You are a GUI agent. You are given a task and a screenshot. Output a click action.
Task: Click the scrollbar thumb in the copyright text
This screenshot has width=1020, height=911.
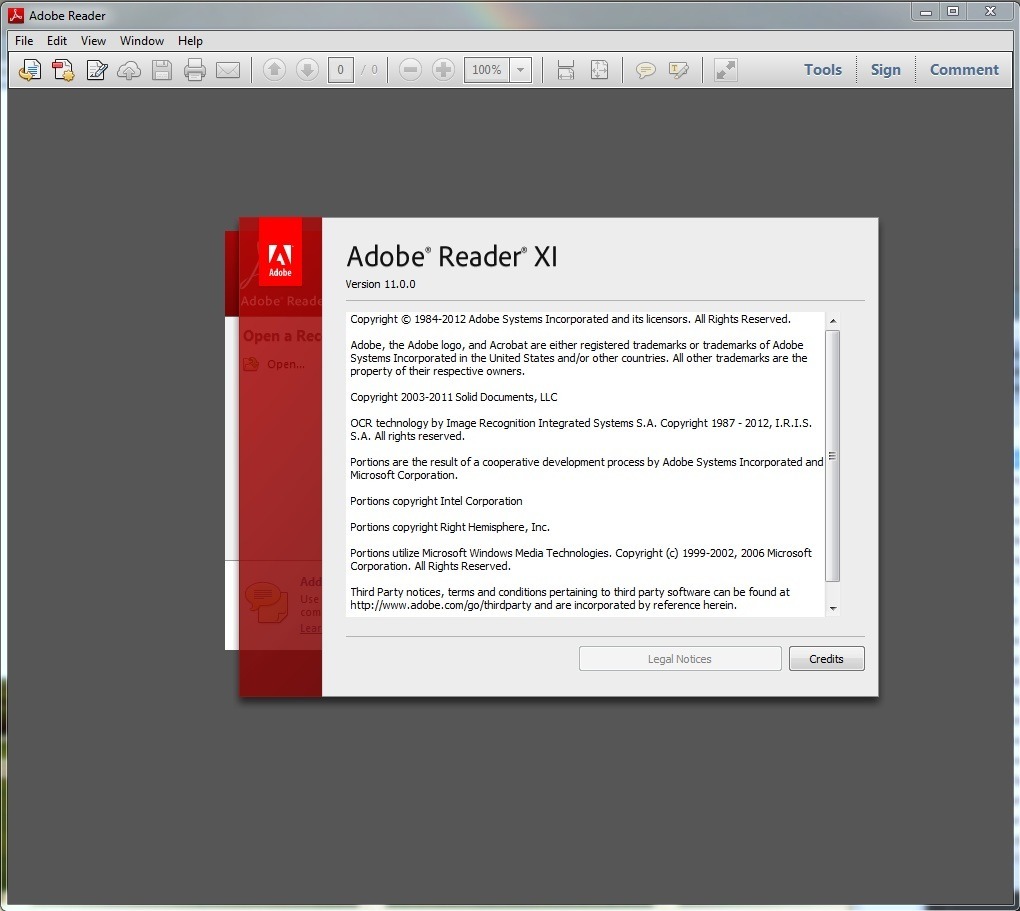tap(832, 455)
